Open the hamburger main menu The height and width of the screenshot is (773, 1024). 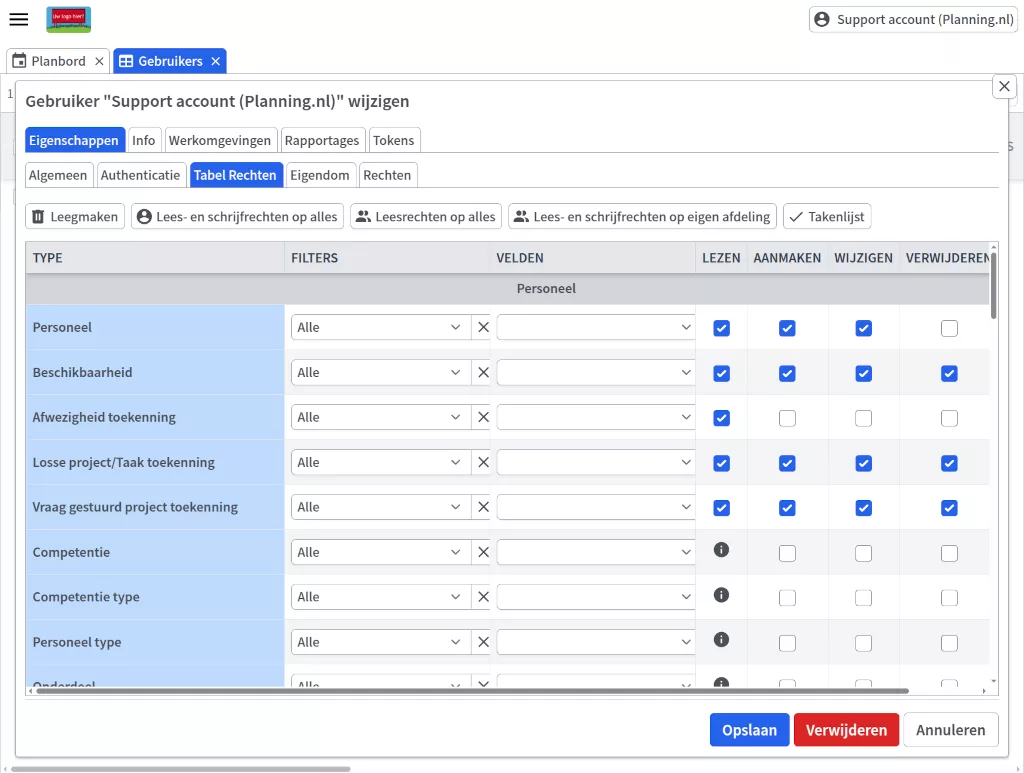click(18, 20)
